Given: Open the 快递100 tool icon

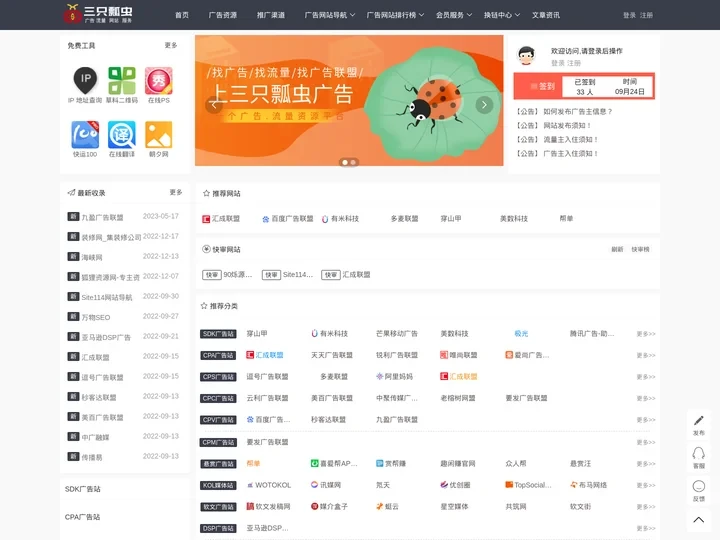Looking at the screenshot, I should [x=85, y=135].
